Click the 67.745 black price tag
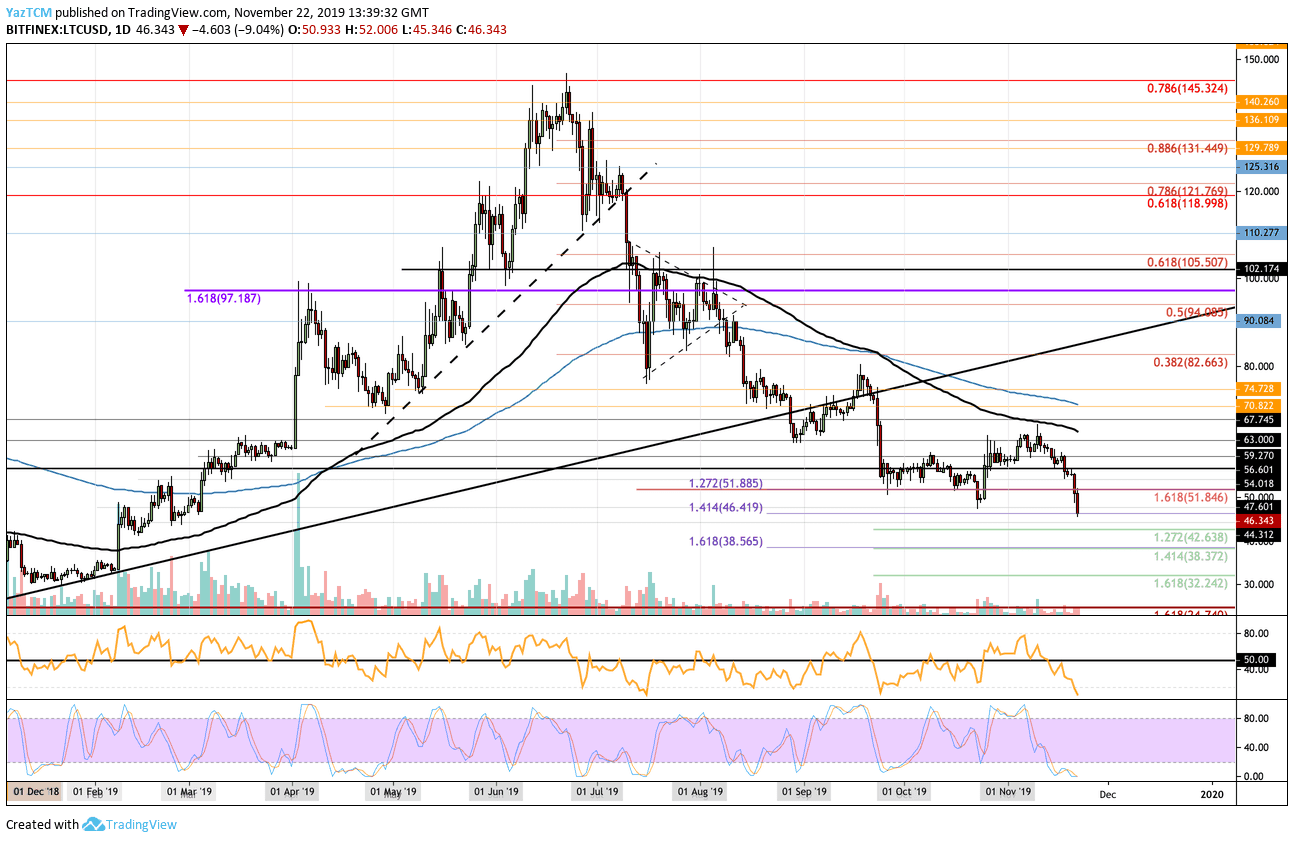Viewport: 1294px width, 842px height. pyautogui.click(x=1258, y=420)
